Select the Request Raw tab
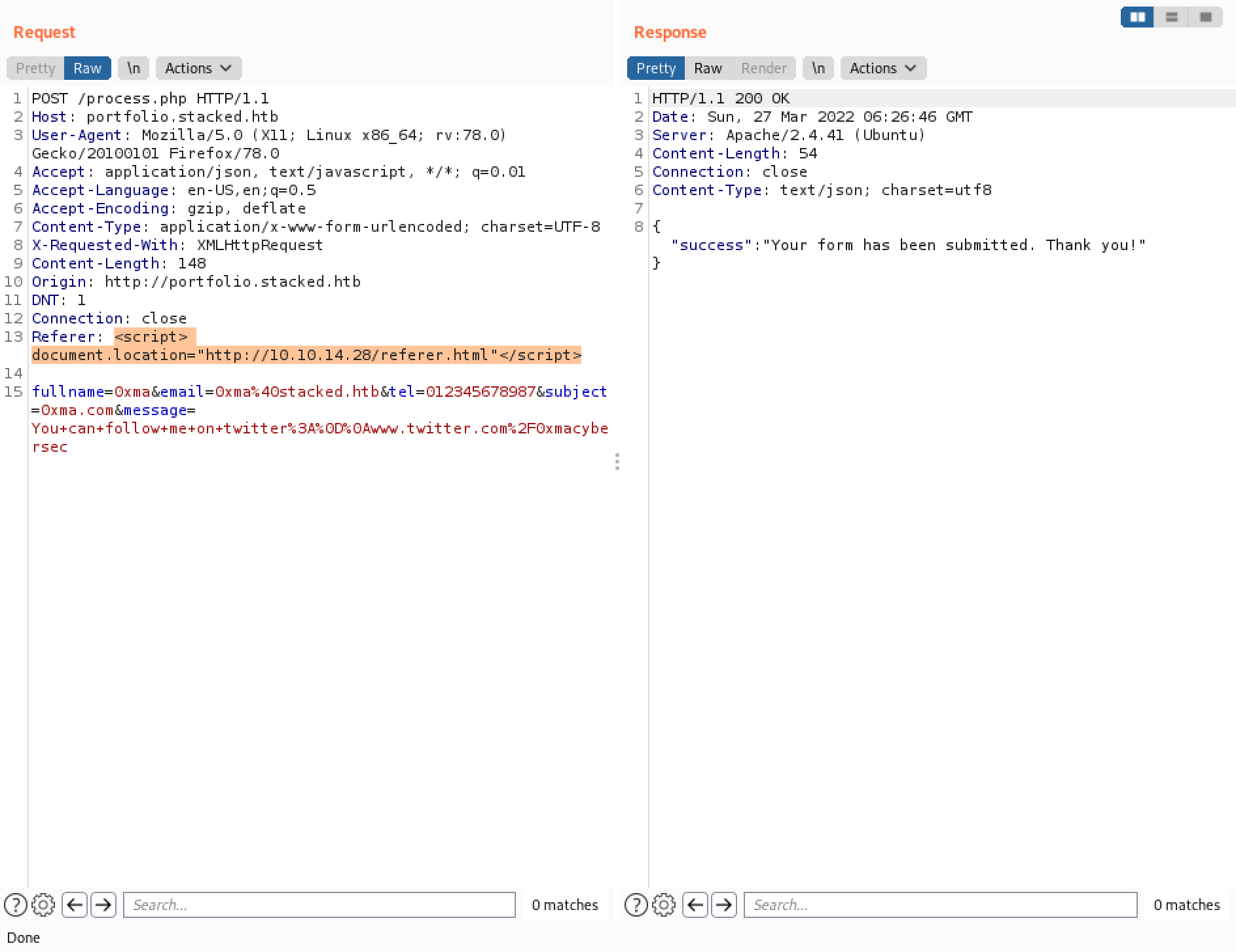The height and width of the screenshot is (952, 1236). pos(88,68)
